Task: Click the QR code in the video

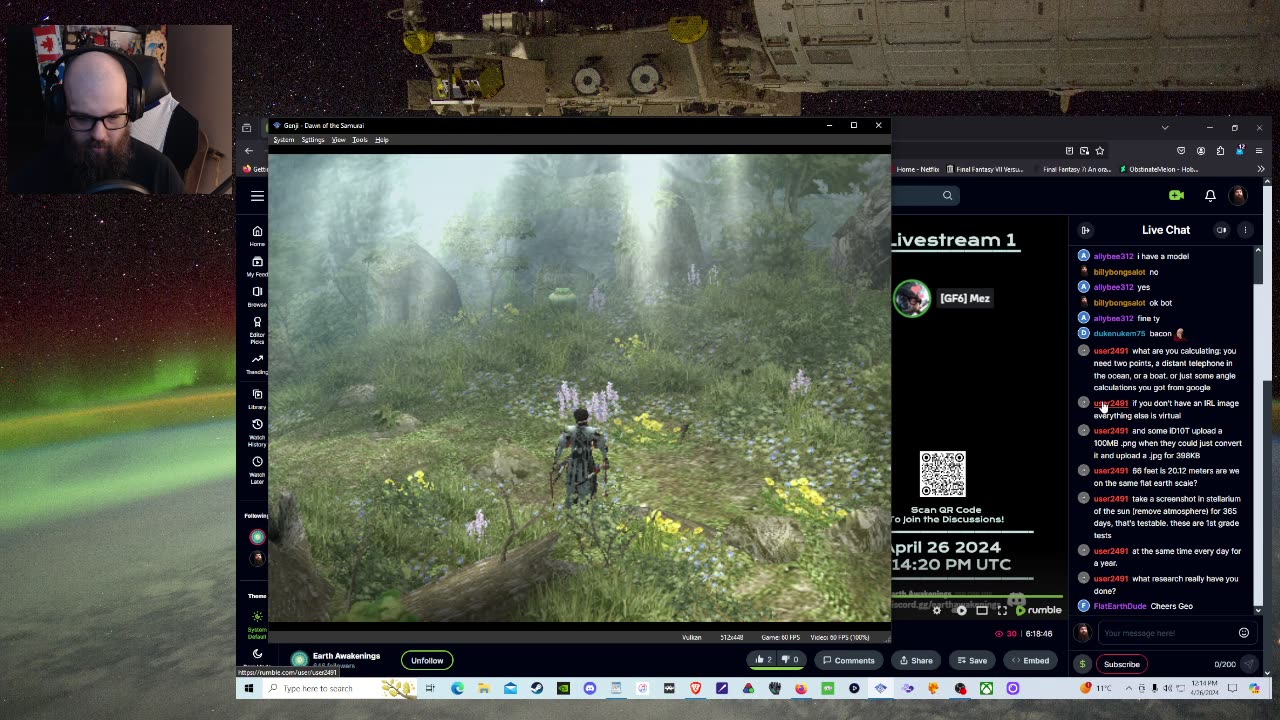Action: pos(942,474)
